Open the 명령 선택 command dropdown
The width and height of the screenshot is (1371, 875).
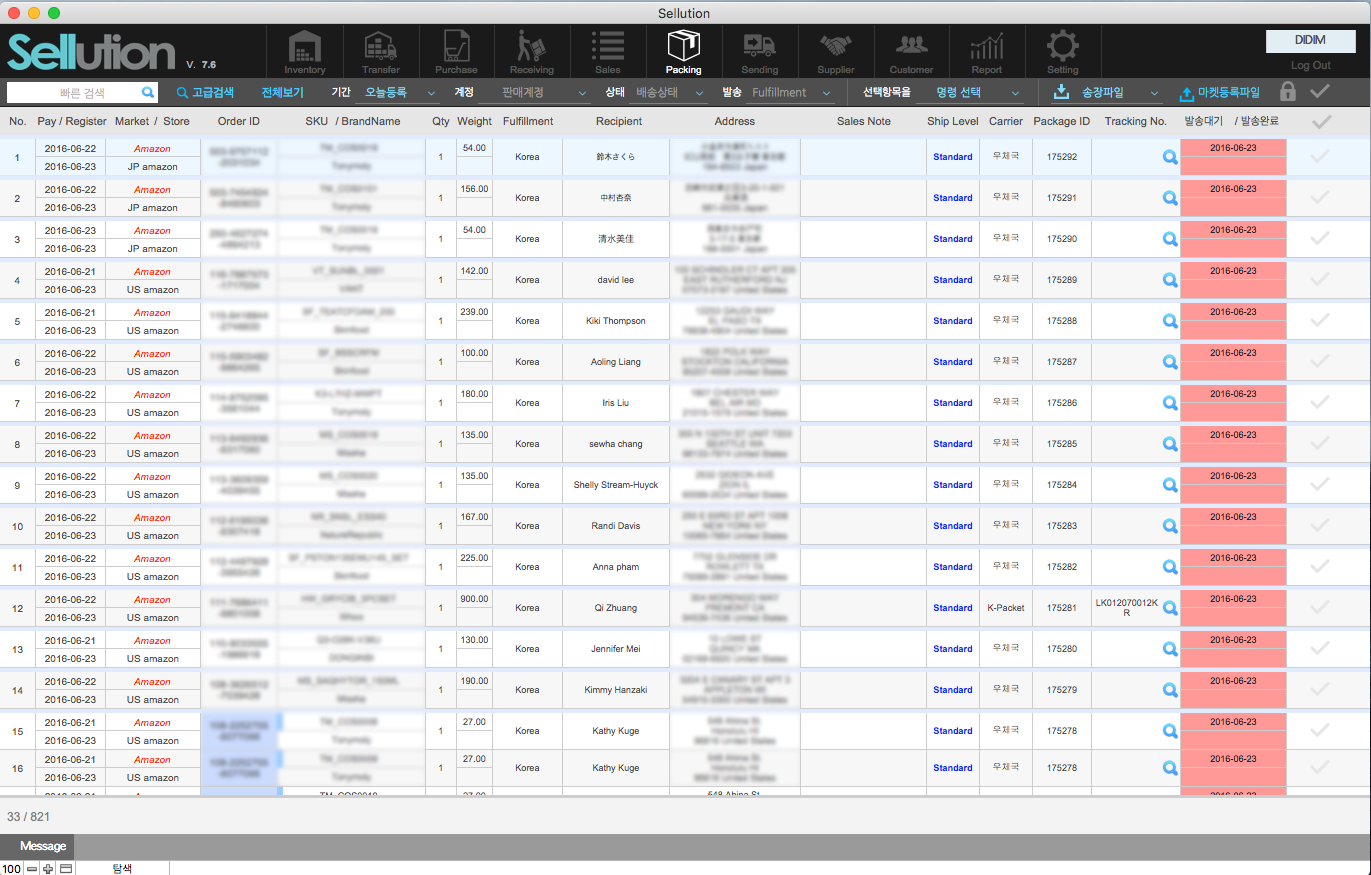tap(969, 93)
